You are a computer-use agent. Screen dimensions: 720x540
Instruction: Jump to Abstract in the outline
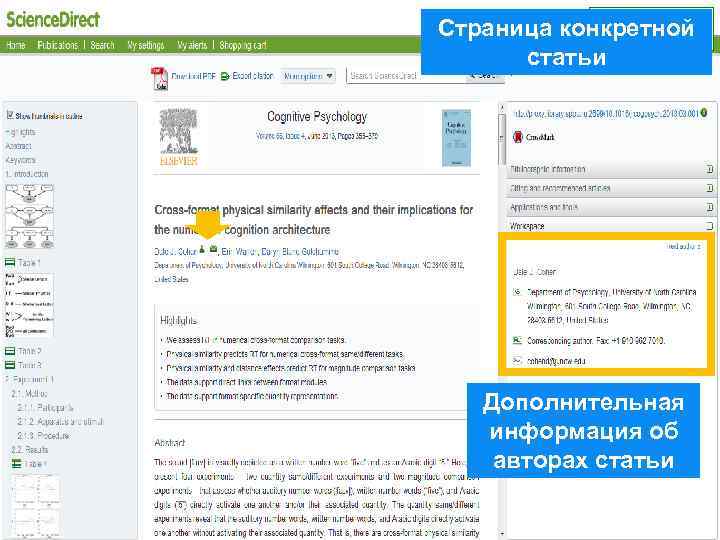pyautogui.click(x=18, y=146)
